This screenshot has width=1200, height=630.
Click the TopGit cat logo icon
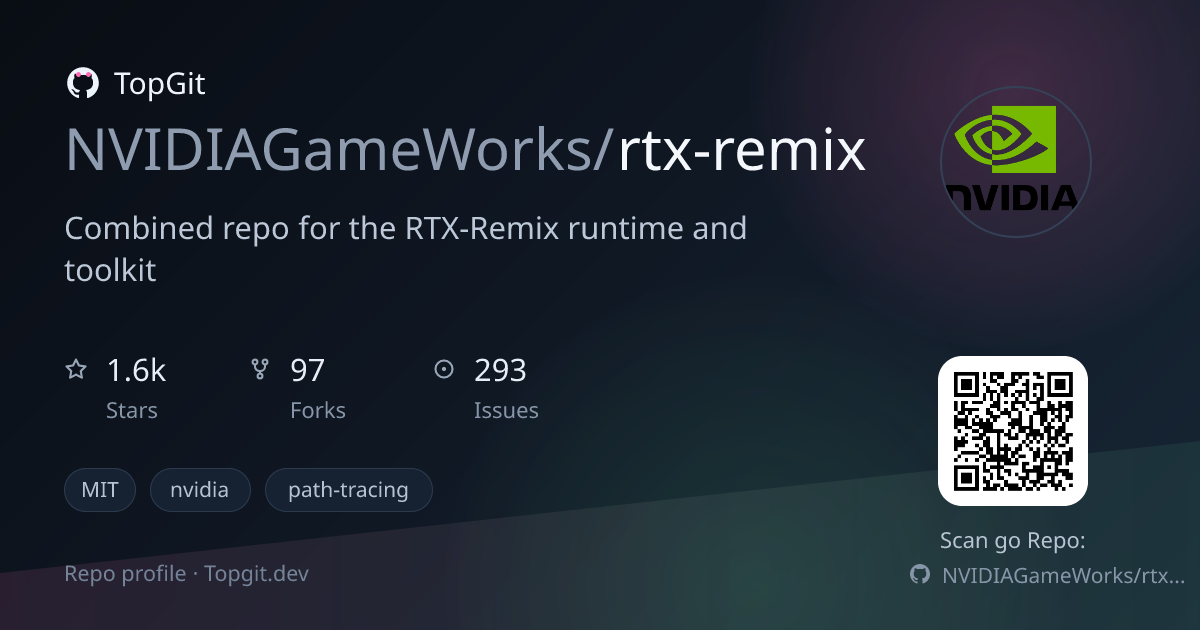[x=82, y=84]
